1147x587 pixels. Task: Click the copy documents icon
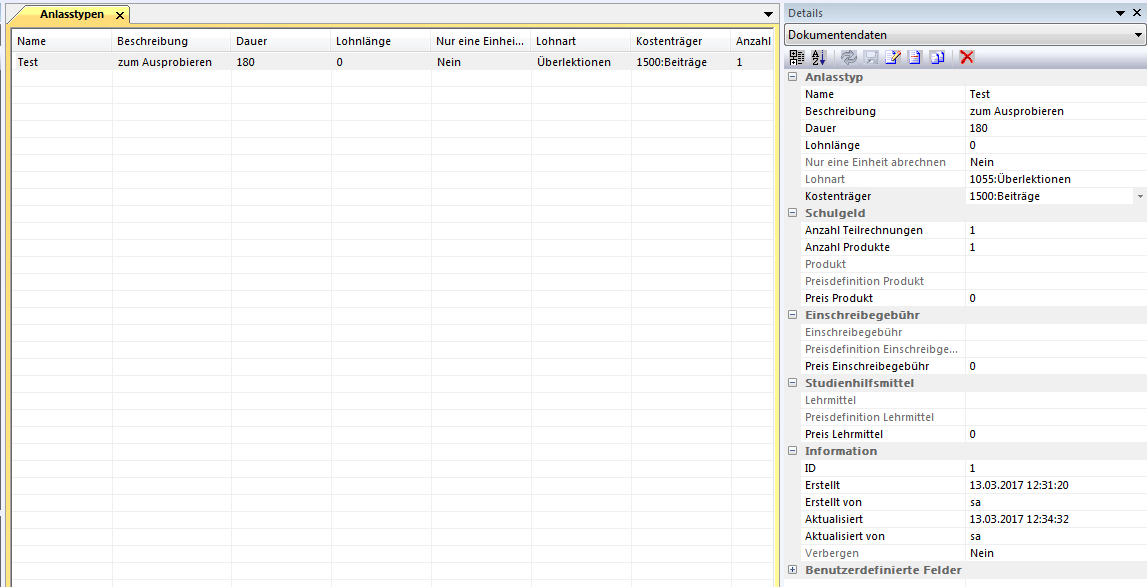(x=937, y=57)
